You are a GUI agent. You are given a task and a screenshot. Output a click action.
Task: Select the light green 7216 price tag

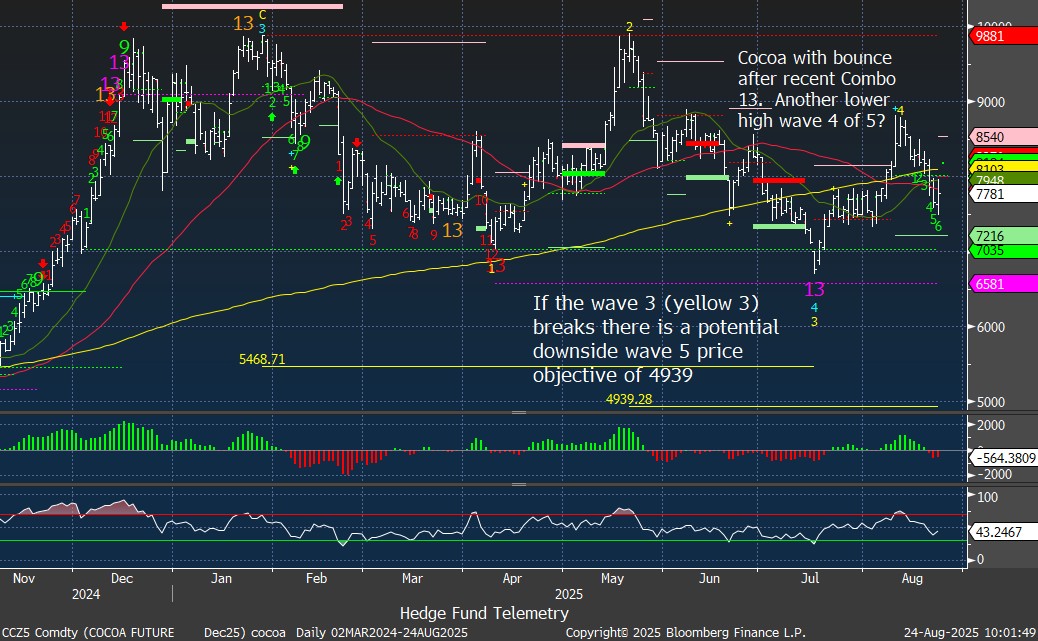pyautogui.click(x=1002, y=236)
